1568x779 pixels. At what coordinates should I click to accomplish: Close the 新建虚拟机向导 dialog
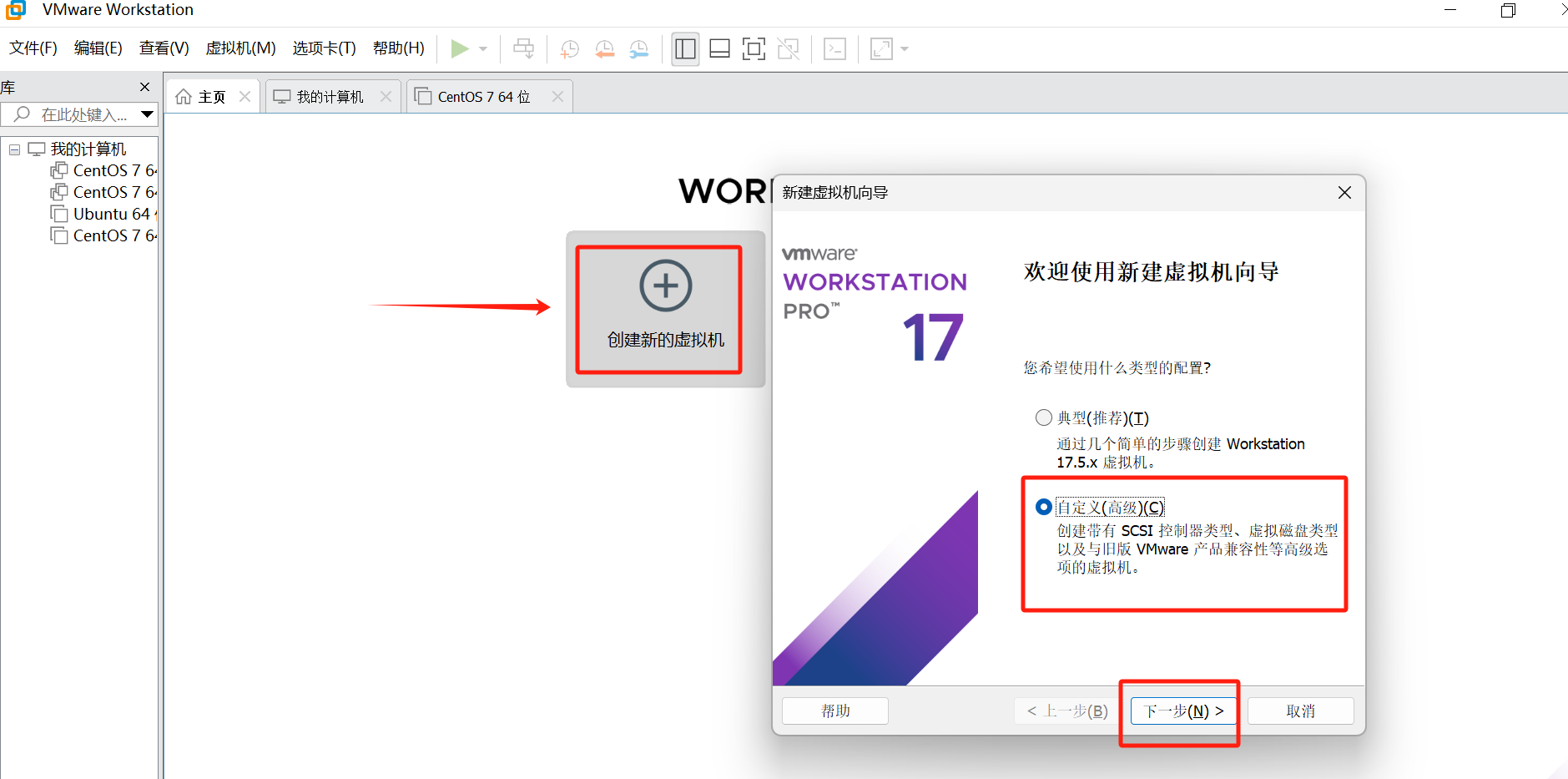pos(1344,193)
